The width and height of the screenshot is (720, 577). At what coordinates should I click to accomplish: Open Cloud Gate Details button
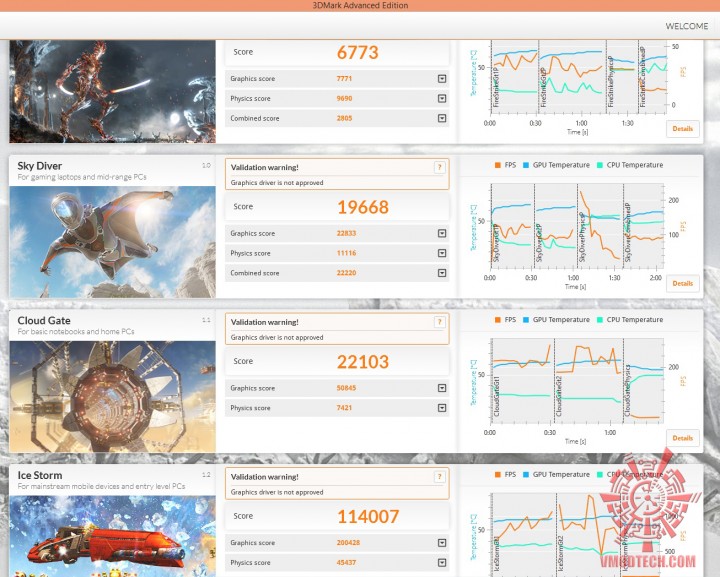(683, 438)
